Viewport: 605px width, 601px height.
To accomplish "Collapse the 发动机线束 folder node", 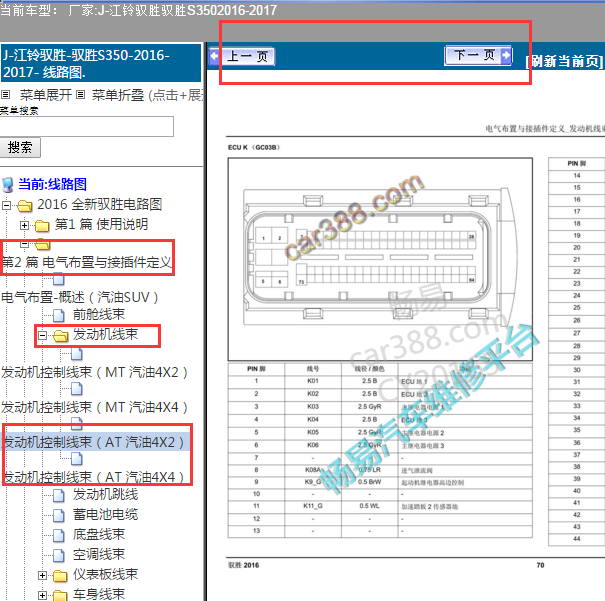I will [42, 336].
